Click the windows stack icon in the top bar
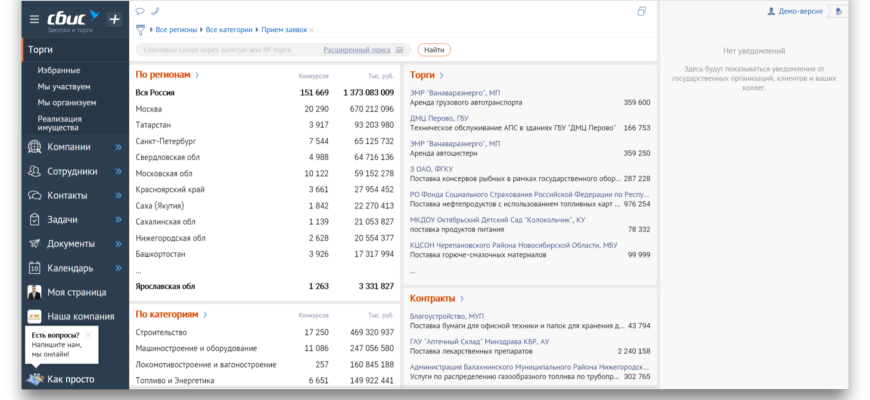The width and height of the screenshot is (870, 400). tap(641, 11)
